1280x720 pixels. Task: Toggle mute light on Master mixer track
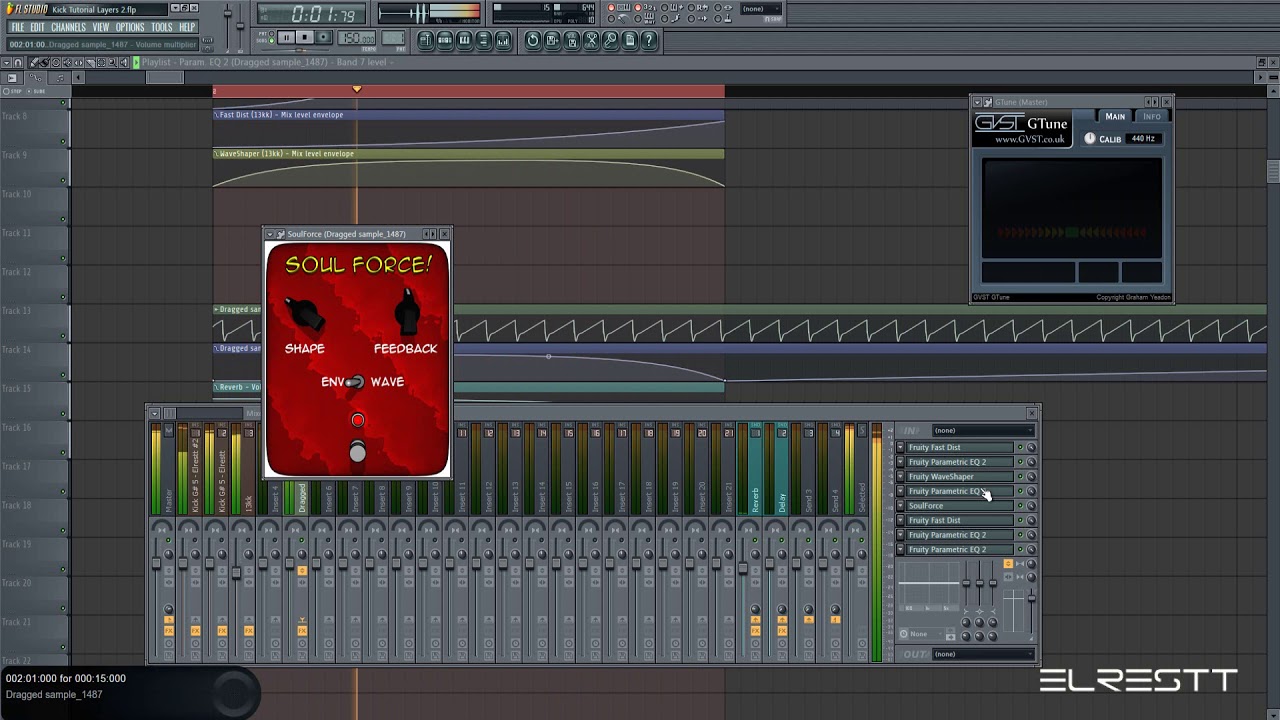point(168,540)
